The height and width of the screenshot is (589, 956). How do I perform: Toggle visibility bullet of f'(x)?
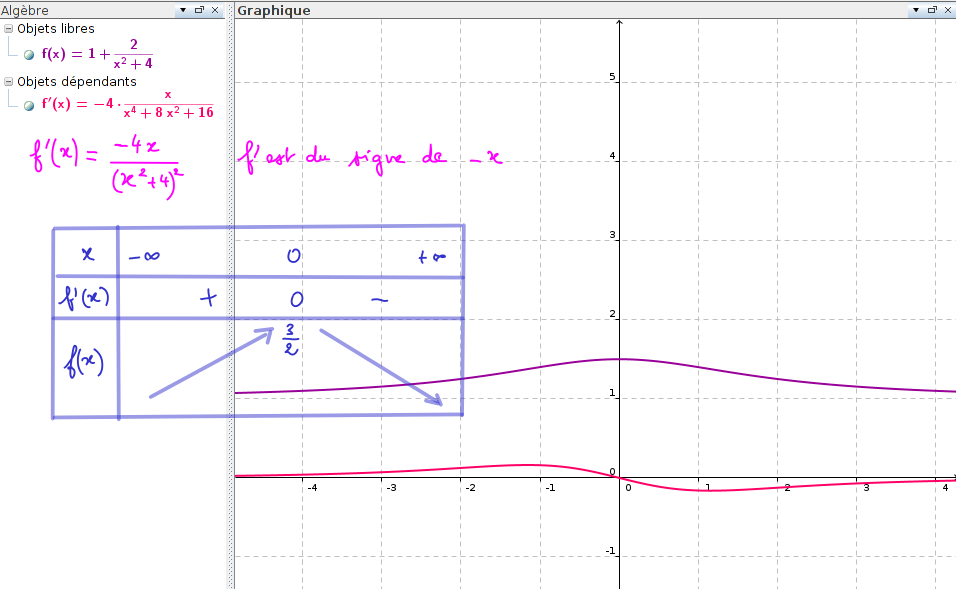pos(29,105)
